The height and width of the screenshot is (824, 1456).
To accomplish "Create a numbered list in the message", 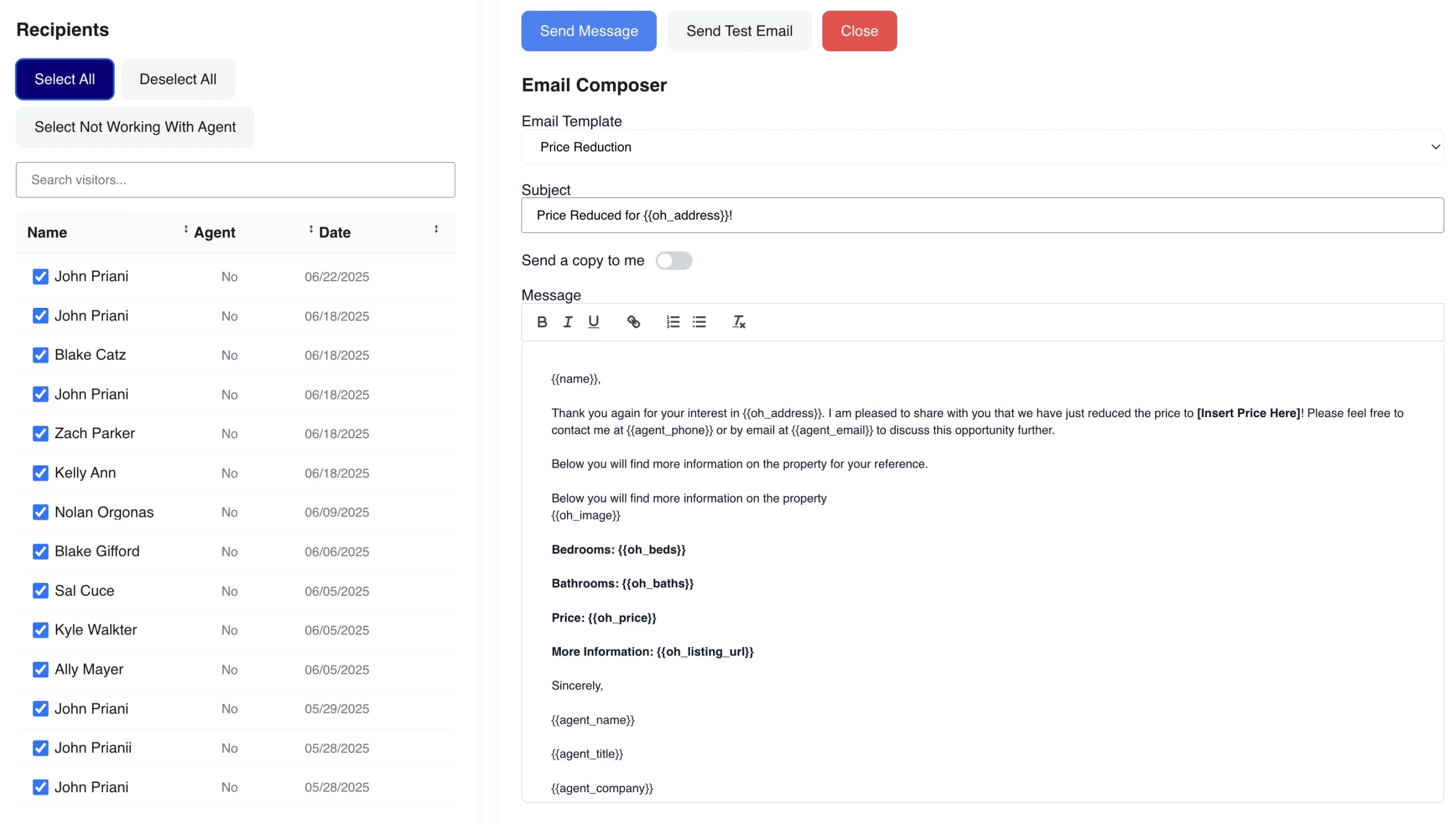I will click(673, 322).
